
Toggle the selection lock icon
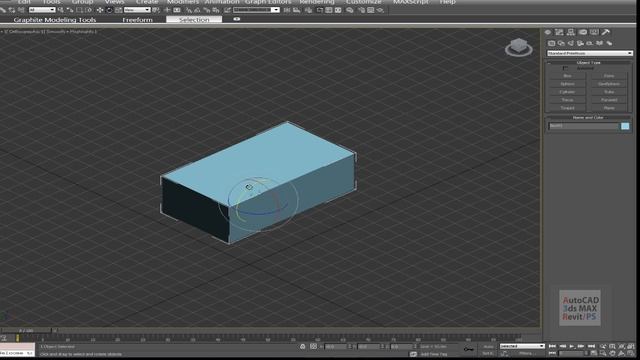point(302,346)
